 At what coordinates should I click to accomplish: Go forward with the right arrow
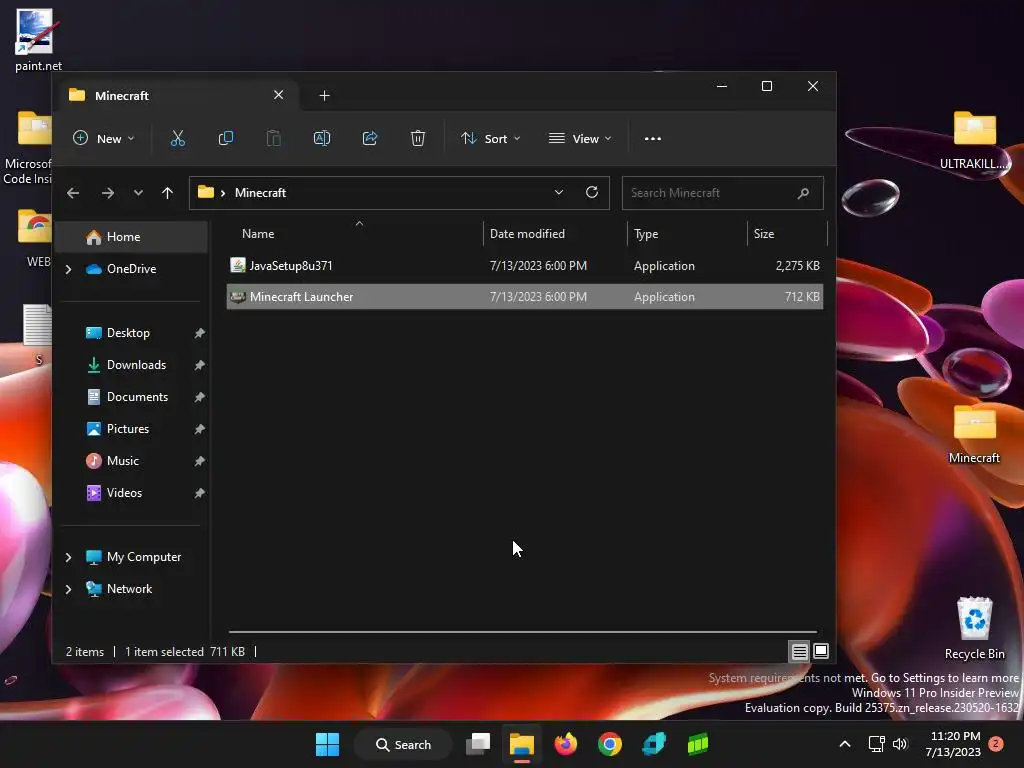108,193
